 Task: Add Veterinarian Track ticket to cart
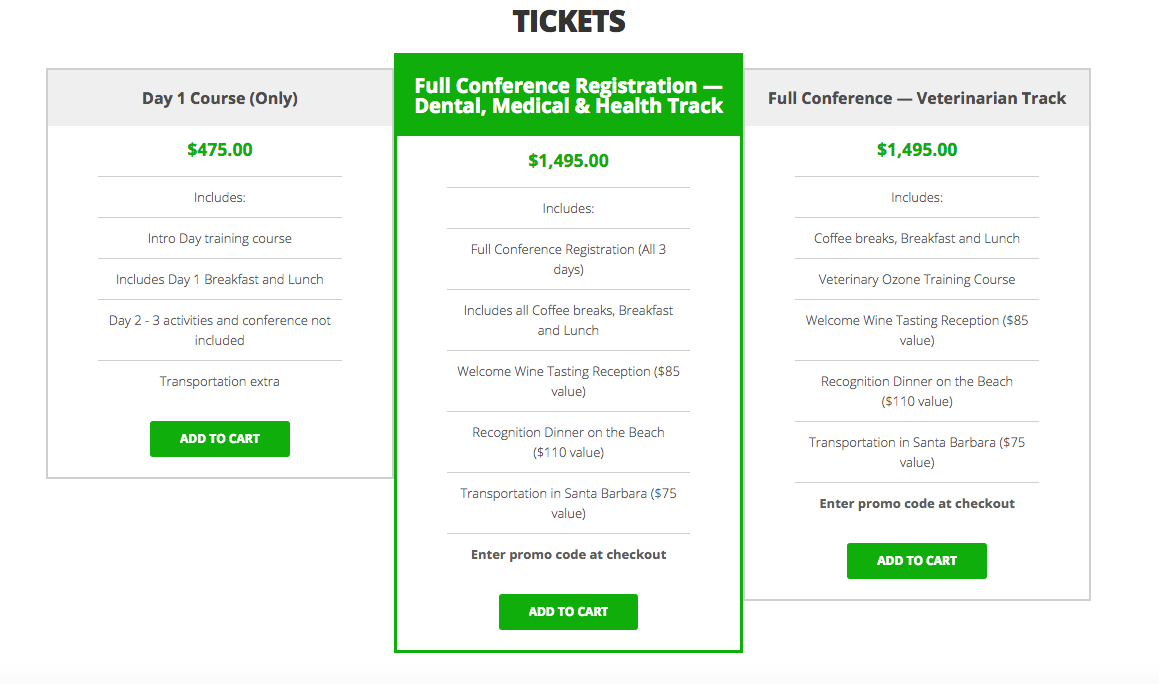(x=917, y=561)
